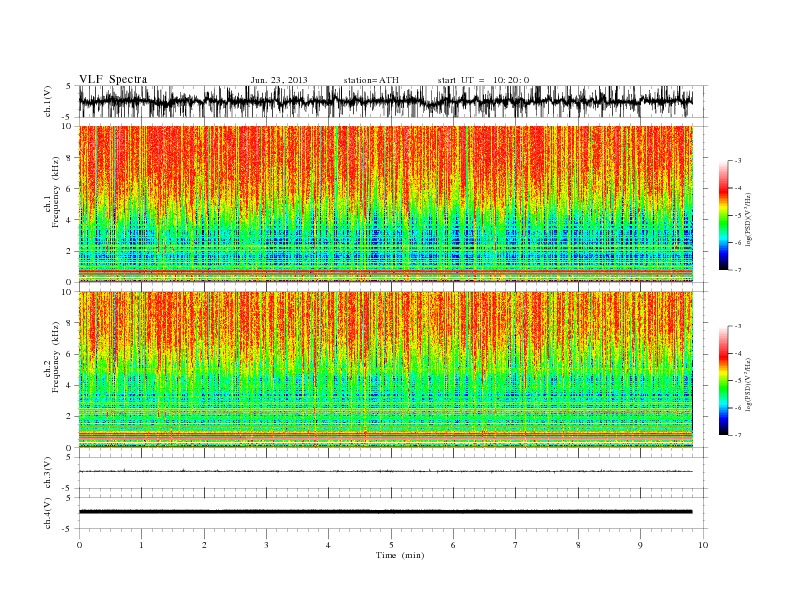
Task: Click inside the ch.1 spectrogram panel
Action: [386, 204]
